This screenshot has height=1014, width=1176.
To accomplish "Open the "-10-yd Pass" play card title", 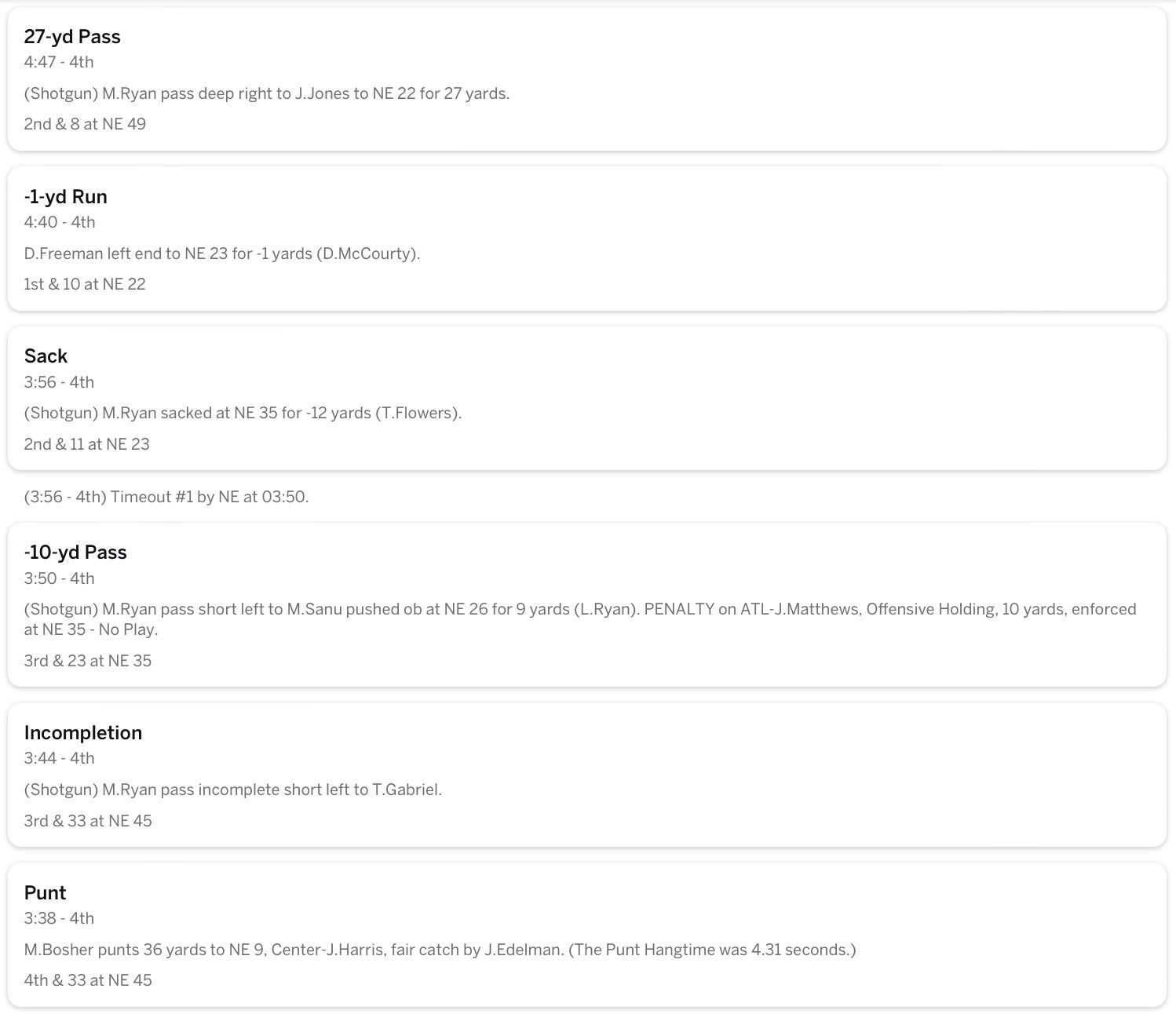I will coord(75,553).
